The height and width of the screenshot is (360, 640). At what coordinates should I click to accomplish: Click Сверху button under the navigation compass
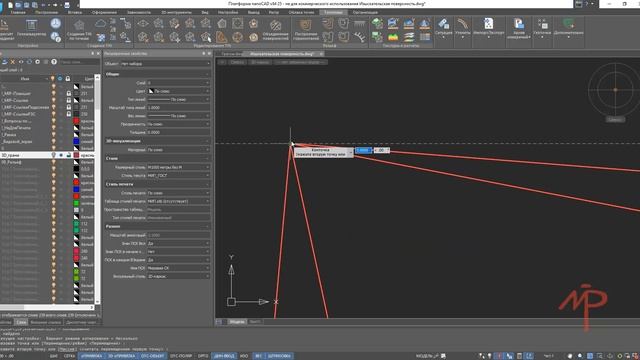(615, 120)
